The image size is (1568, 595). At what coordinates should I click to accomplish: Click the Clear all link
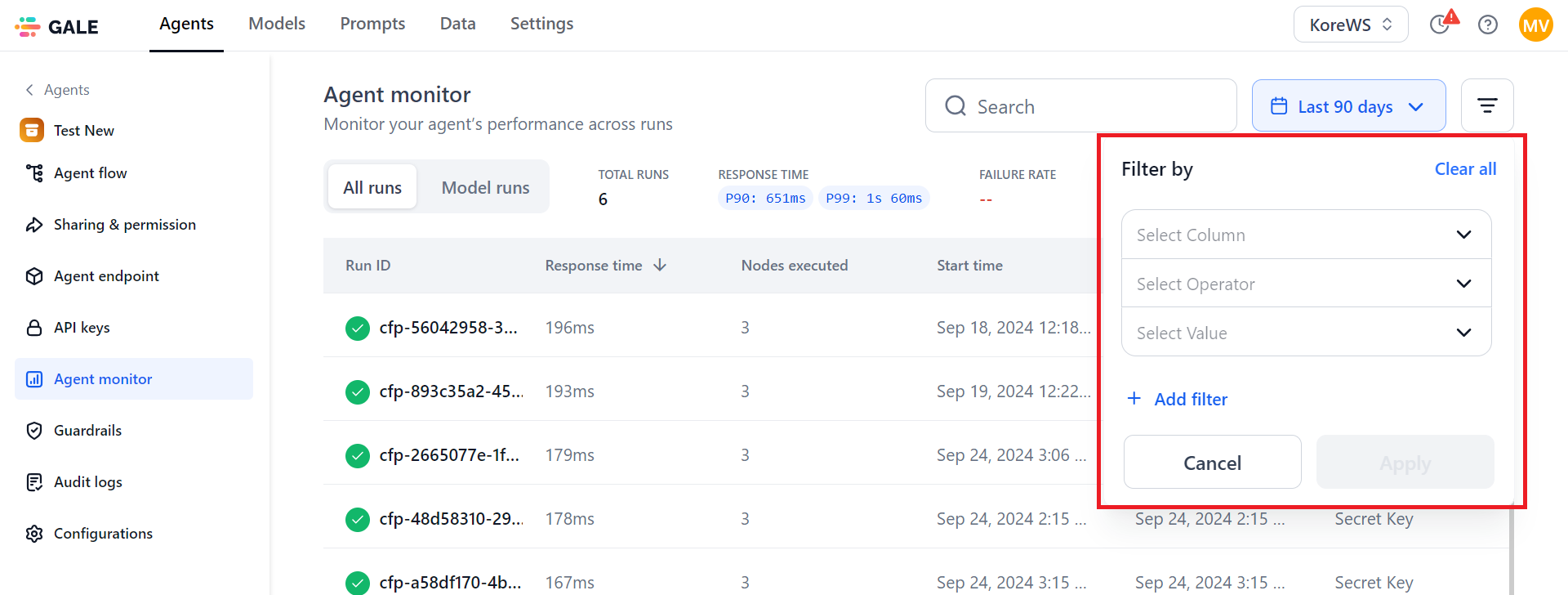[1465, 169]
